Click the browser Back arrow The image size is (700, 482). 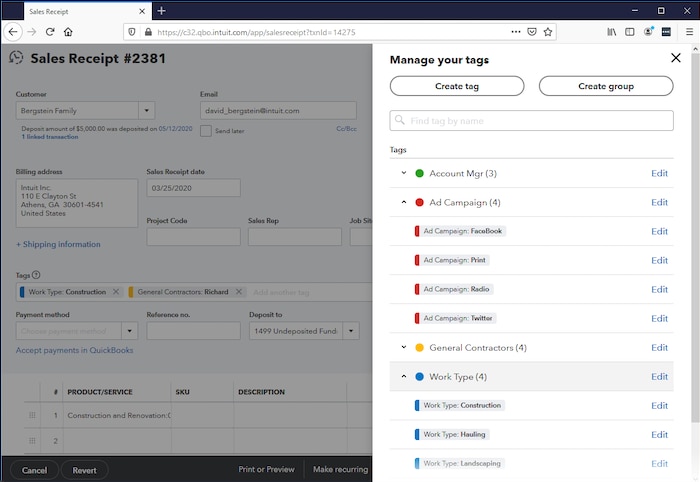point(13,32)
